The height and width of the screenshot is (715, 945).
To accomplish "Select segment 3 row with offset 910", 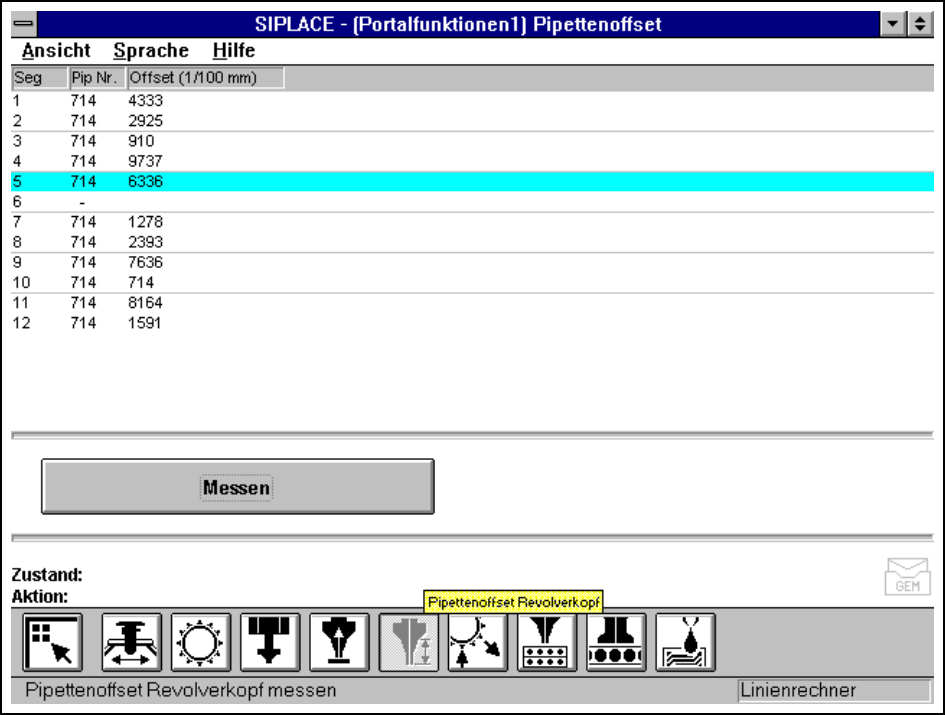I will point(472,141).
